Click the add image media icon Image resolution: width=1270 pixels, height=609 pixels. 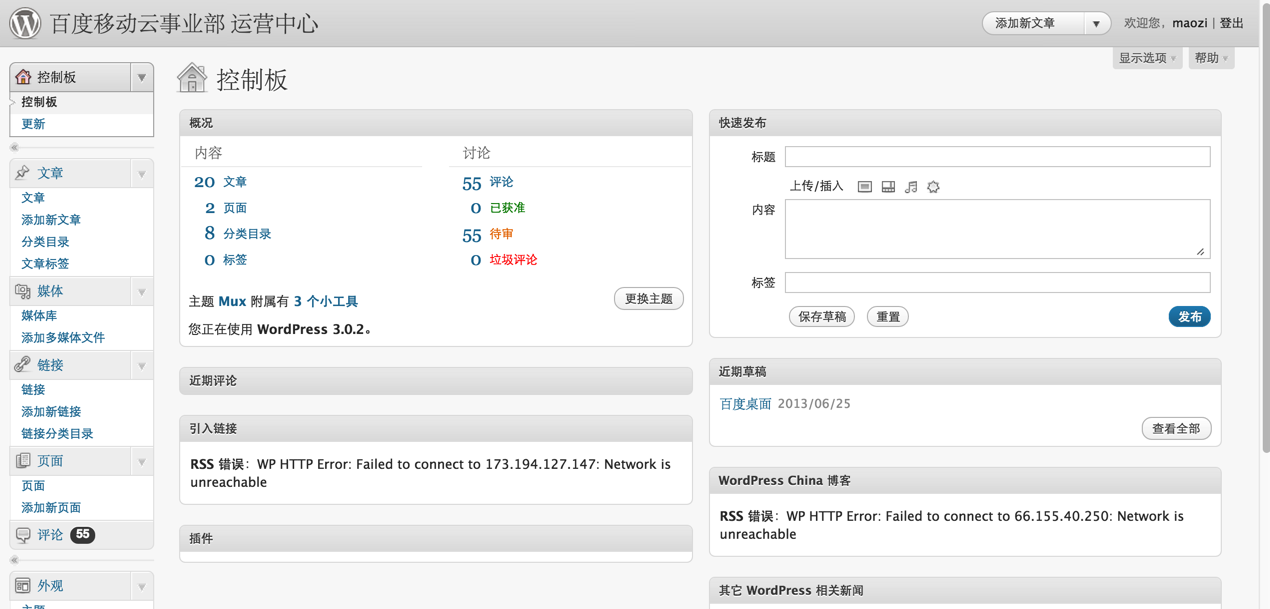(865, 187)
